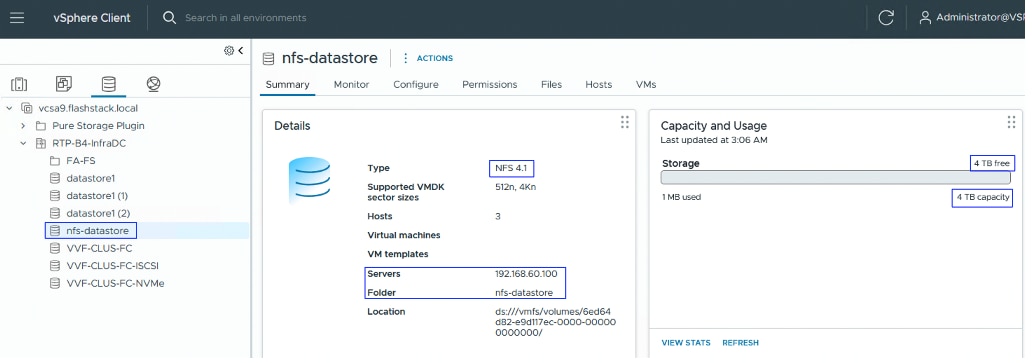Select the RTP-B4-InfraDC datacenter

coord(89,143)
